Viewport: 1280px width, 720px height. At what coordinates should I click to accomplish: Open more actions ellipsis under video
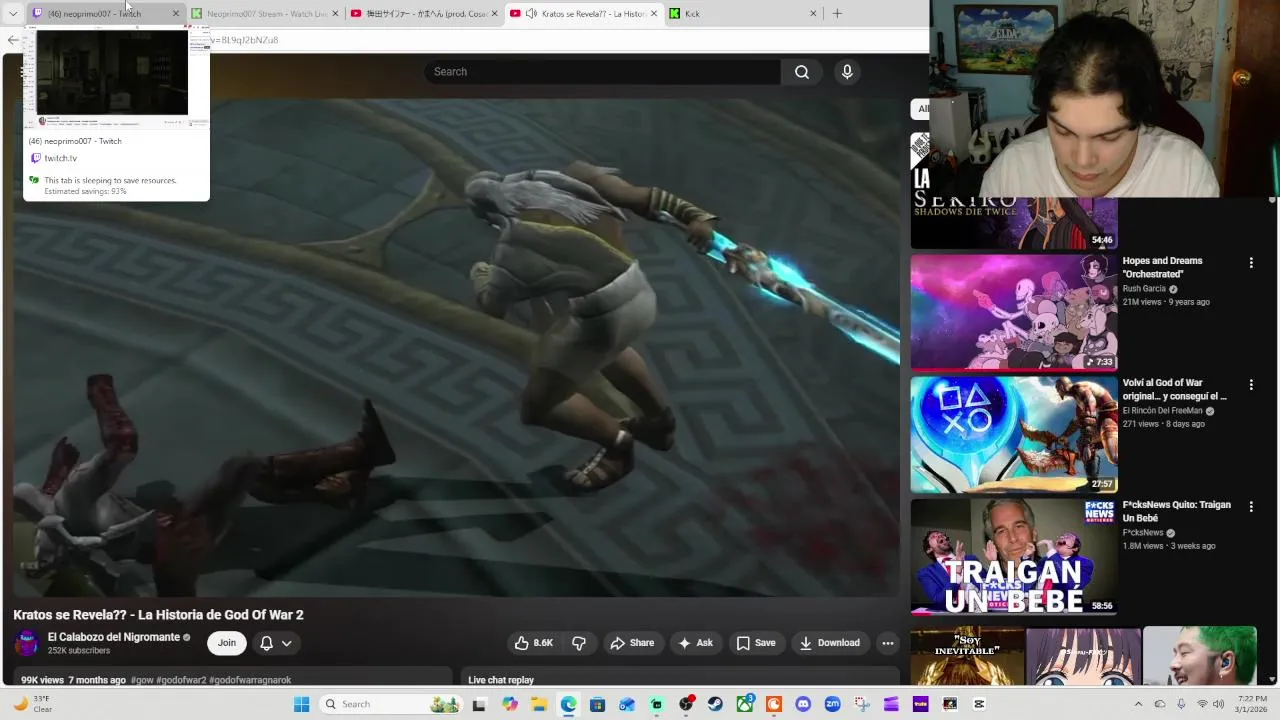click(x=887, y=643)
